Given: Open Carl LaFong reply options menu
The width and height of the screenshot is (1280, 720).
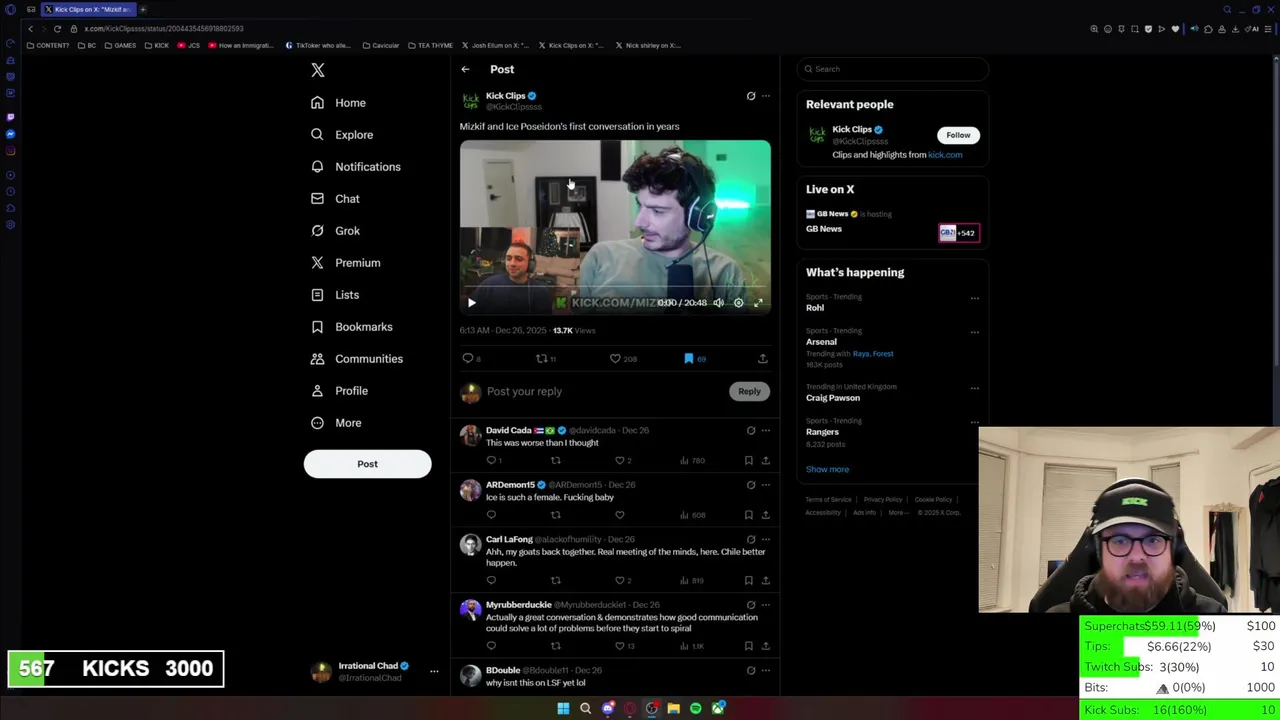Looking at the screenshot, I should (x=766, y=539).
